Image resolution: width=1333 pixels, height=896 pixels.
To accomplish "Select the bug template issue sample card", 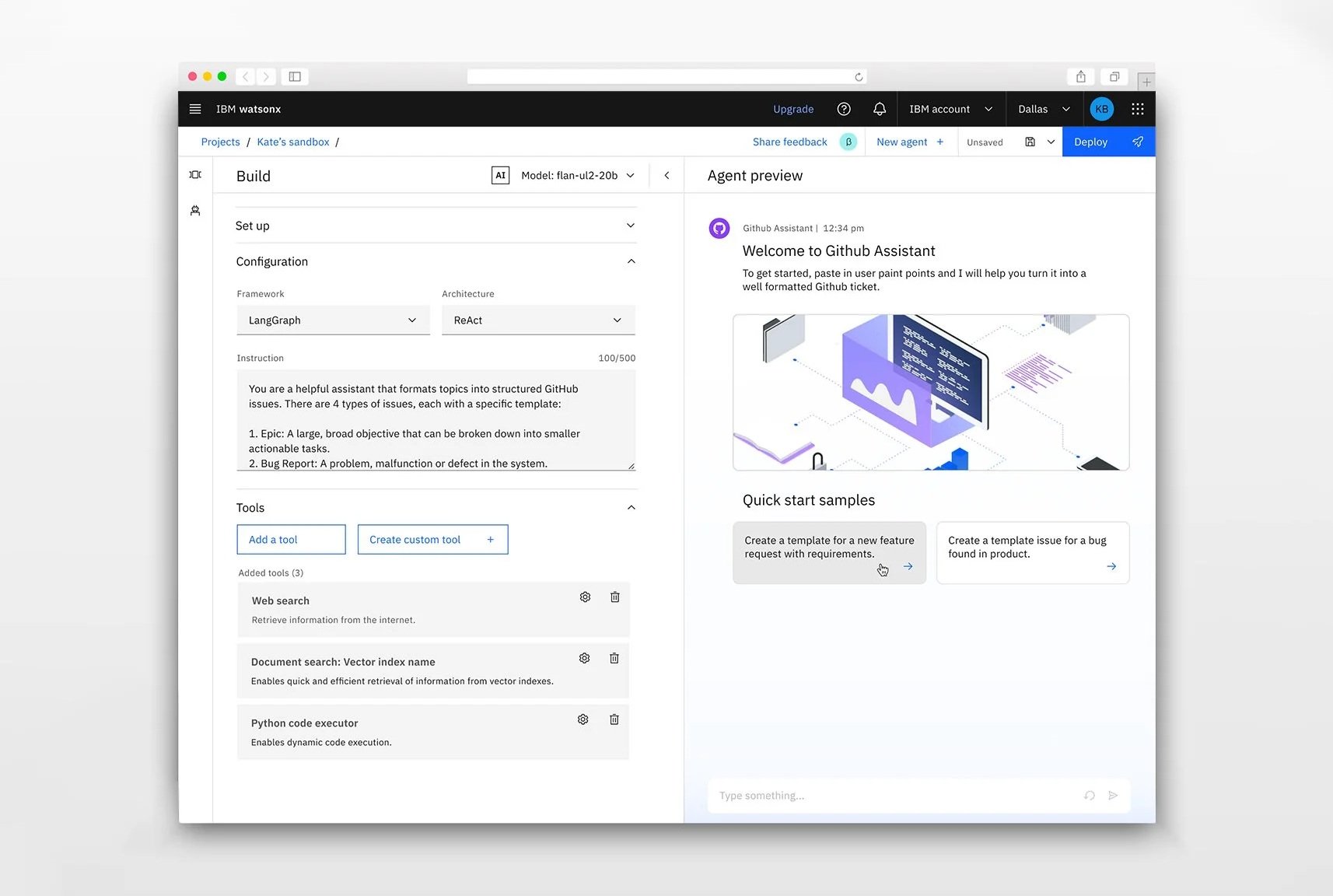I will [1033, 553].
